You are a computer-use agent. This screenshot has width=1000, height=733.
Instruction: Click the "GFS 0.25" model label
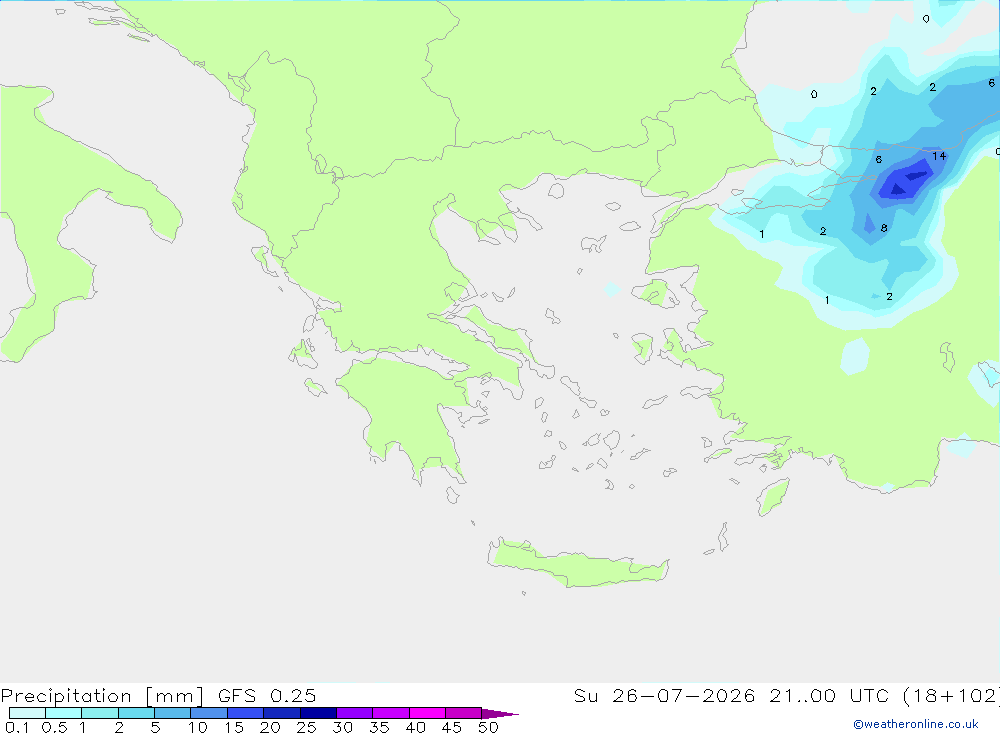click(x=267, y=696)
